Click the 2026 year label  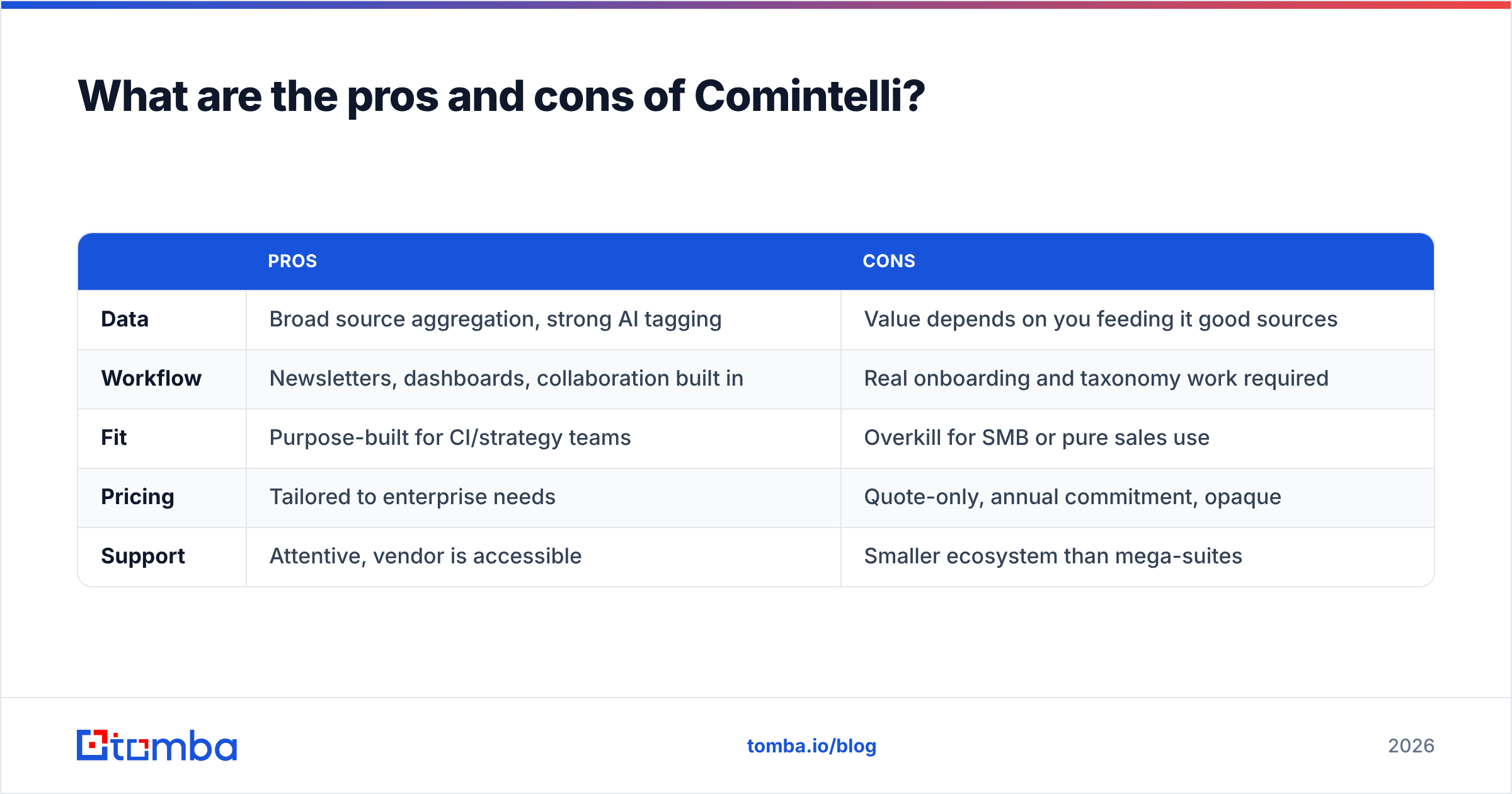pos(1411,746)
